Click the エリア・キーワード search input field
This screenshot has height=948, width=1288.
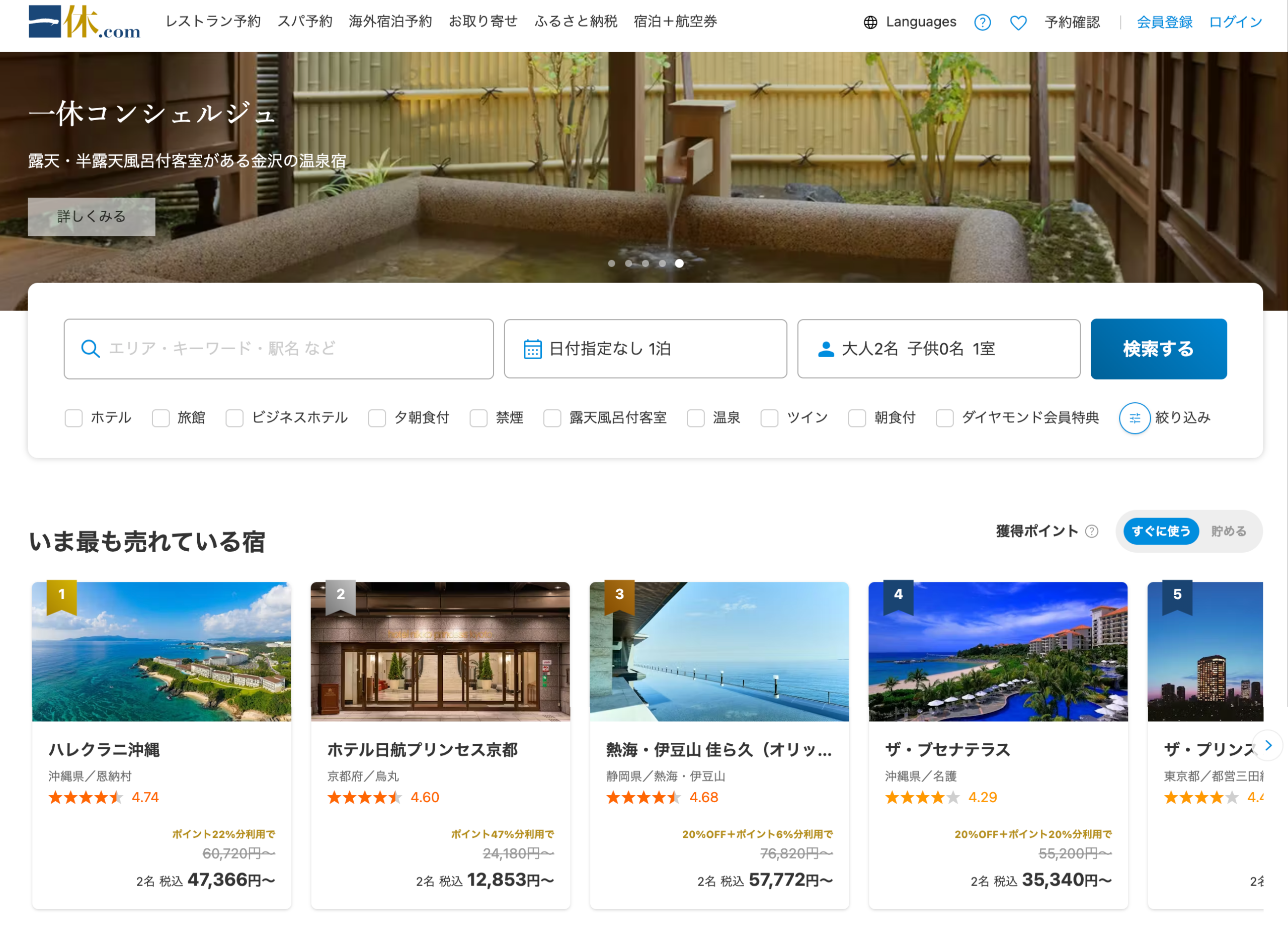click(279, 349)
